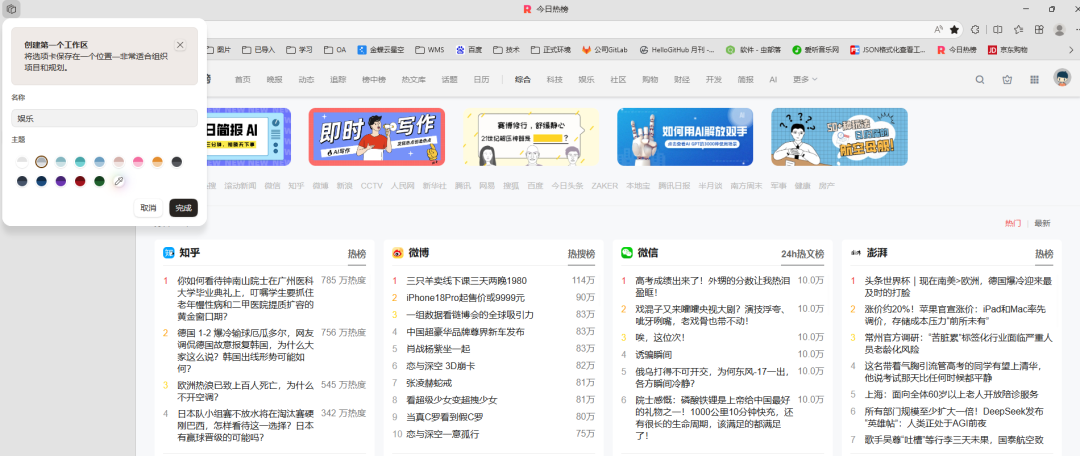Click the 知乎 card logo icon
Viewport: 1080px width, 456px height.
tap(169, 253)
